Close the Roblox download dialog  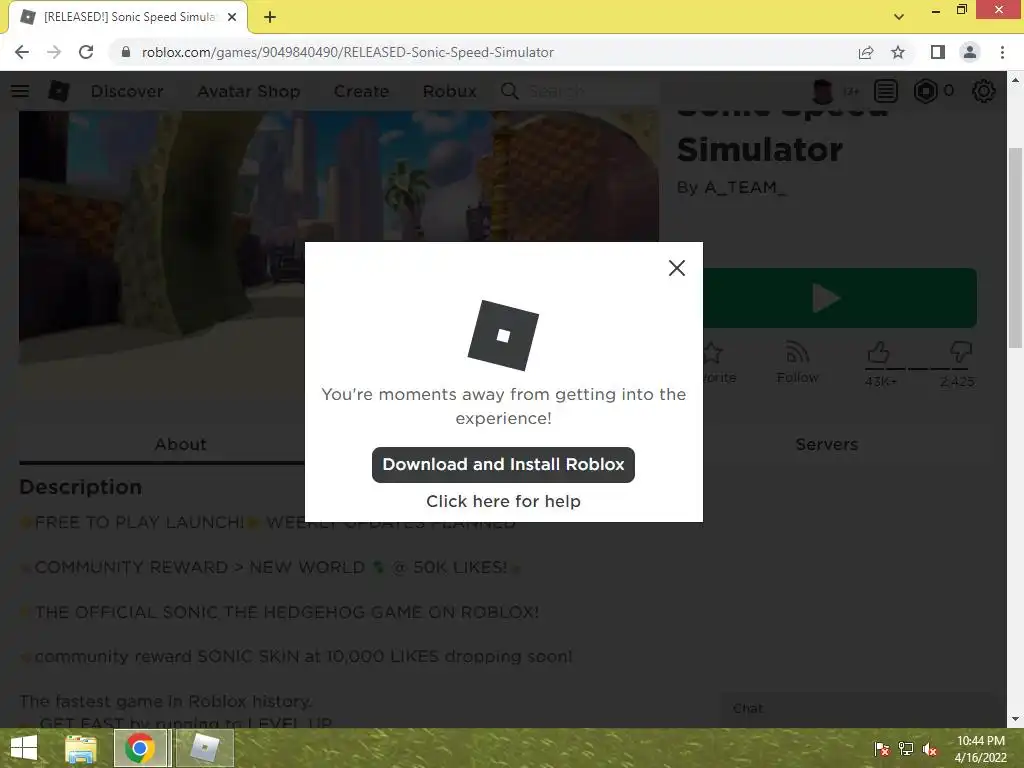point(677,268)
